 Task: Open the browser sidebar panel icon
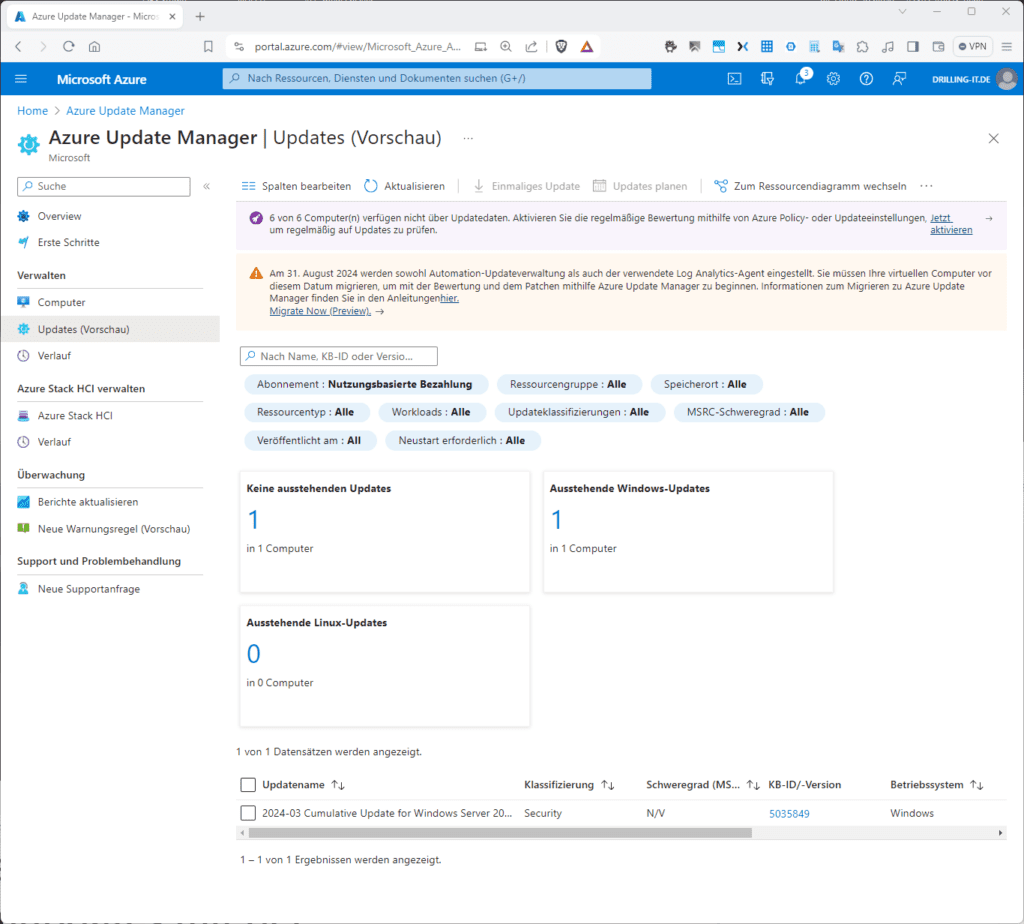[x=913, y=46]
